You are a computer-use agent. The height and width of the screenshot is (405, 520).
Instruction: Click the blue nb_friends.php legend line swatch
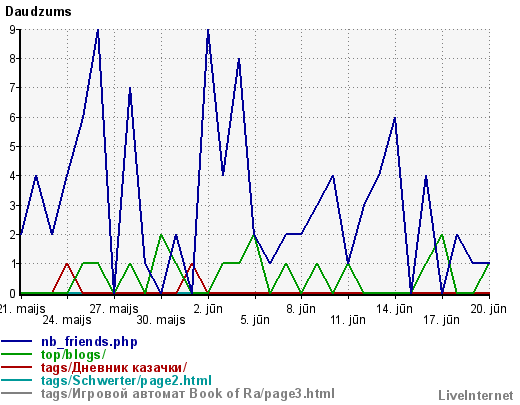pyautogui.click(x=17, y=342)
